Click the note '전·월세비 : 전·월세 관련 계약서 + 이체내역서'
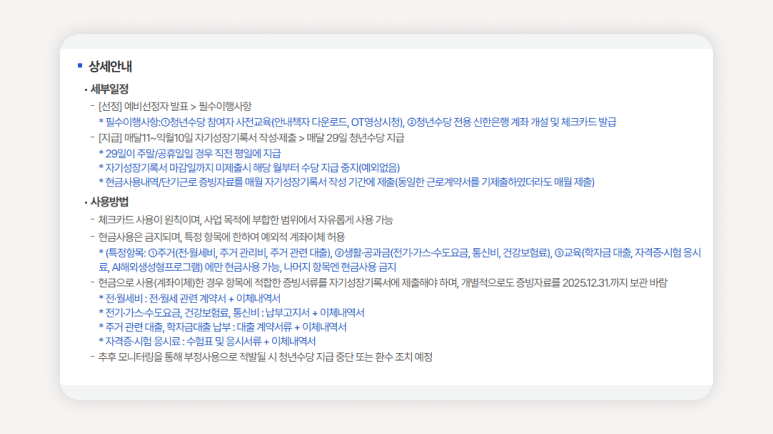The width and height of the screenshot is (773, 434). point(189,298)
